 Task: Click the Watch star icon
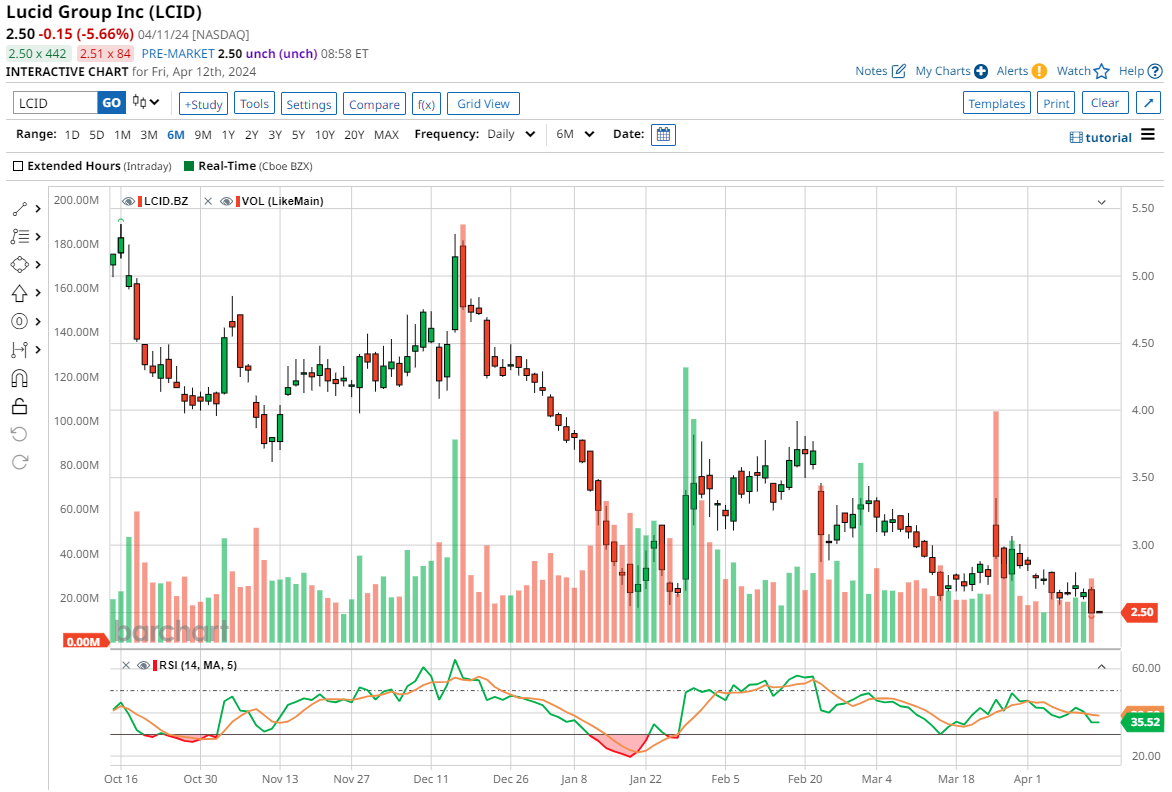click(x=1101, y=71)
